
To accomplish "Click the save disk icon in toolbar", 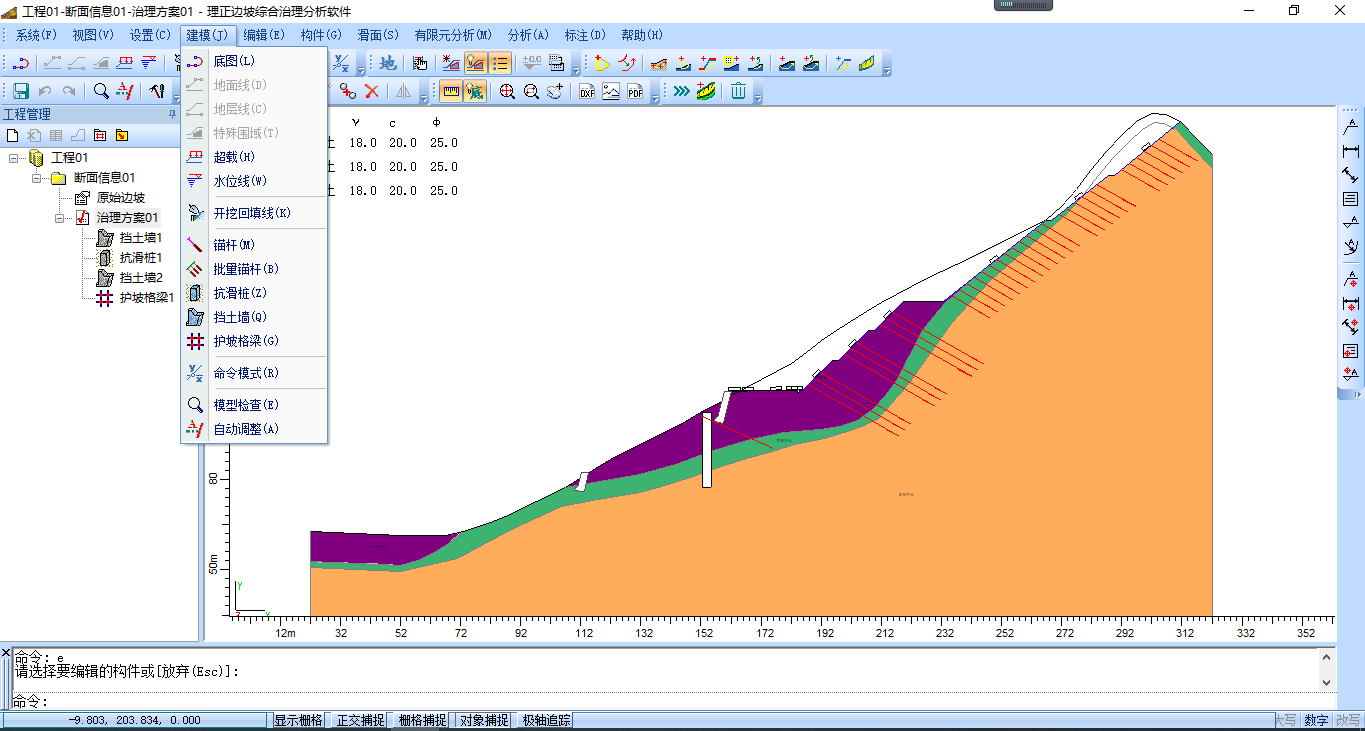I will tap(20, 91).
